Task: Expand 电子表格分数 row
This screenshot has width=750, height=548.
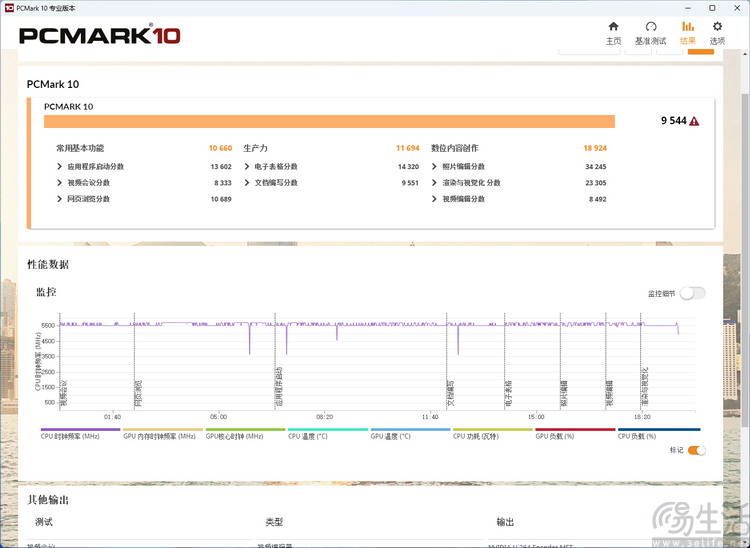Action: pos(247,166)
